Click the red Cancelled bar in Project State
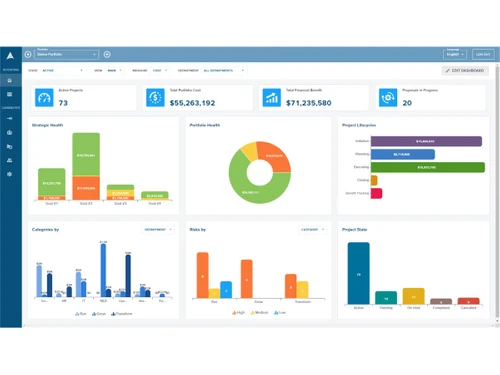The height and width of the screenshot is (375, 500). (x=468, y=301)
